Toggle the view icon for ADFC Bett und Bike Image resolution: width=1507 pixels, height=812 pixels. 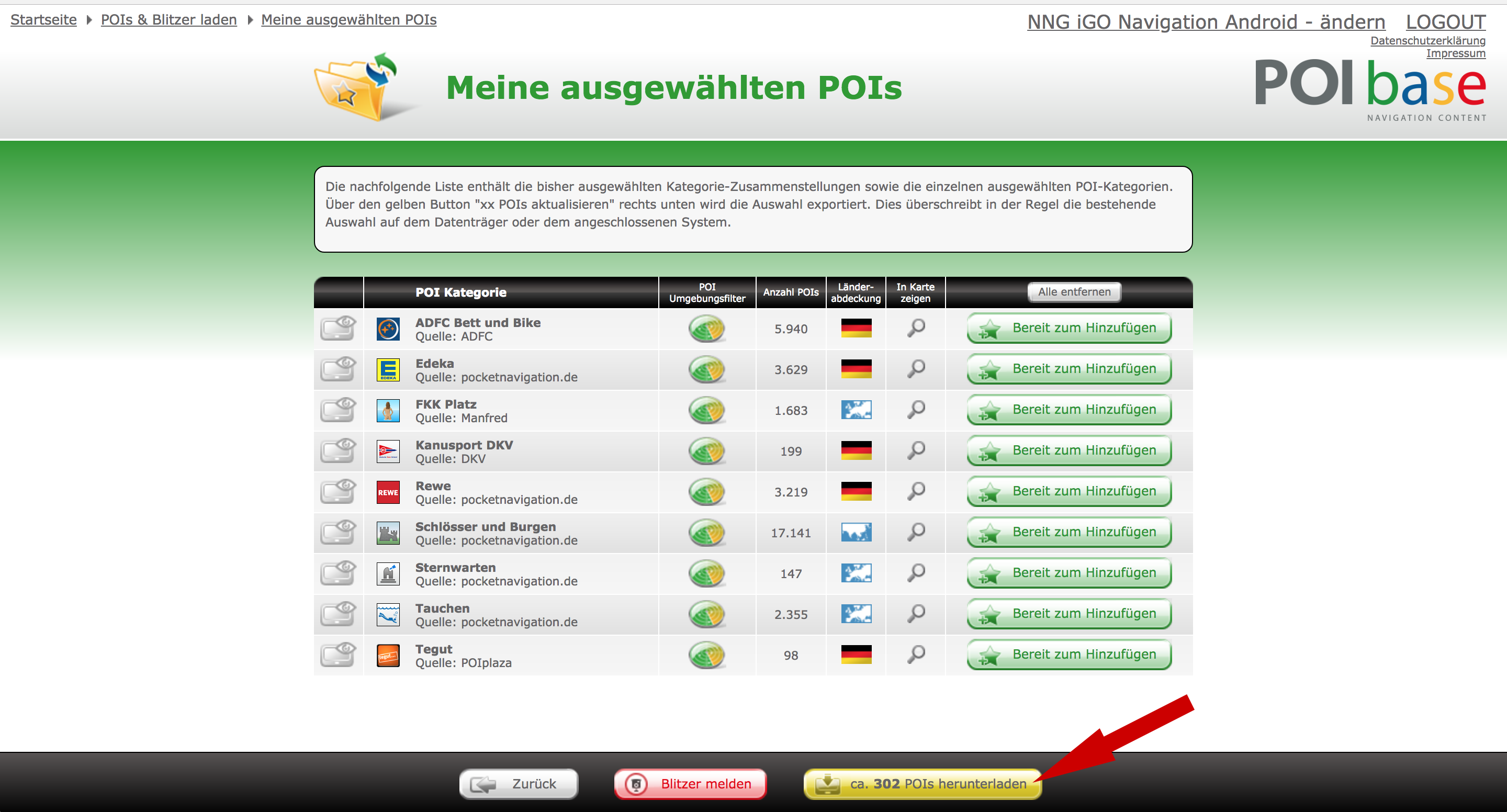(338, 328)
